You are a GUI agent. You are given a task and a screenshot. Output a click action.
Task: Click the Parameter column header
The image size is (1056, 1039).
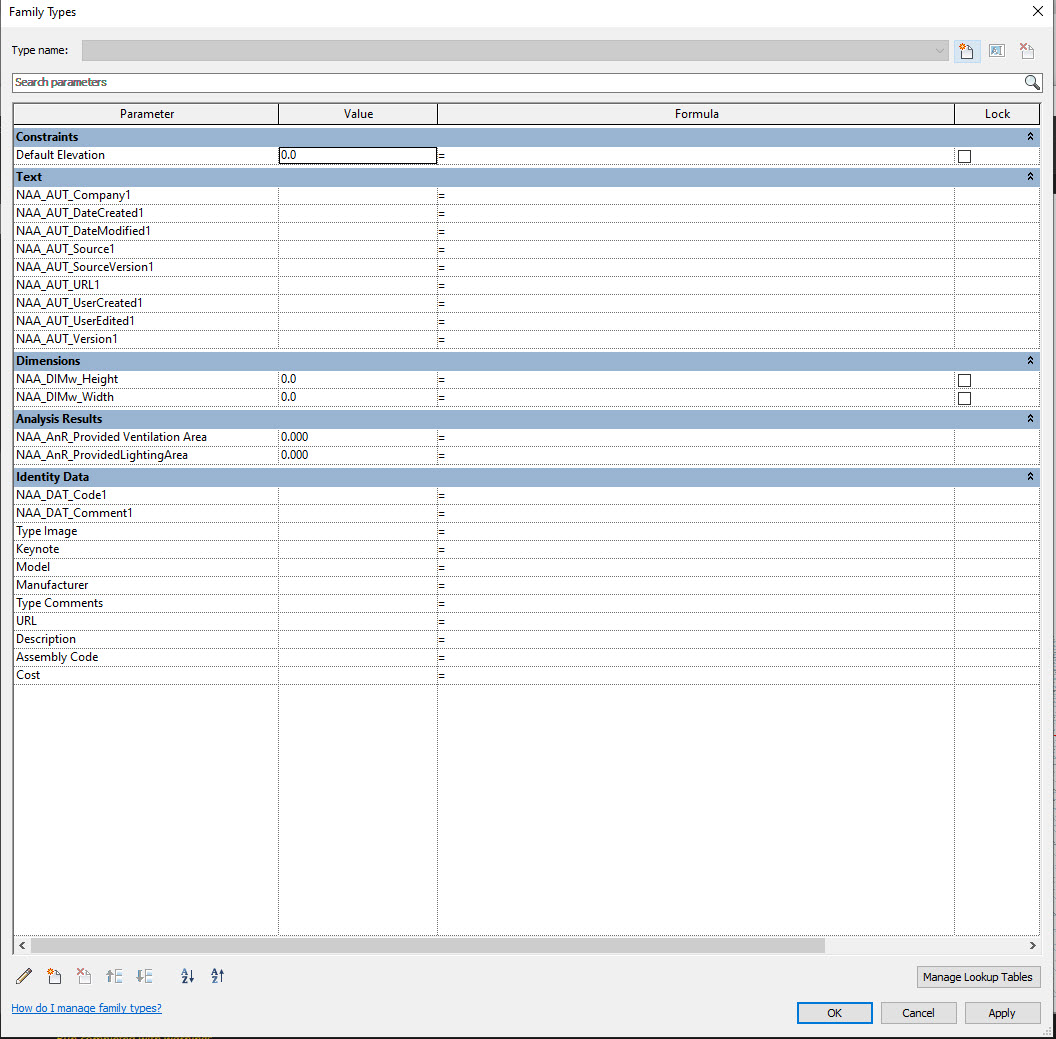[x=146, y=114]
